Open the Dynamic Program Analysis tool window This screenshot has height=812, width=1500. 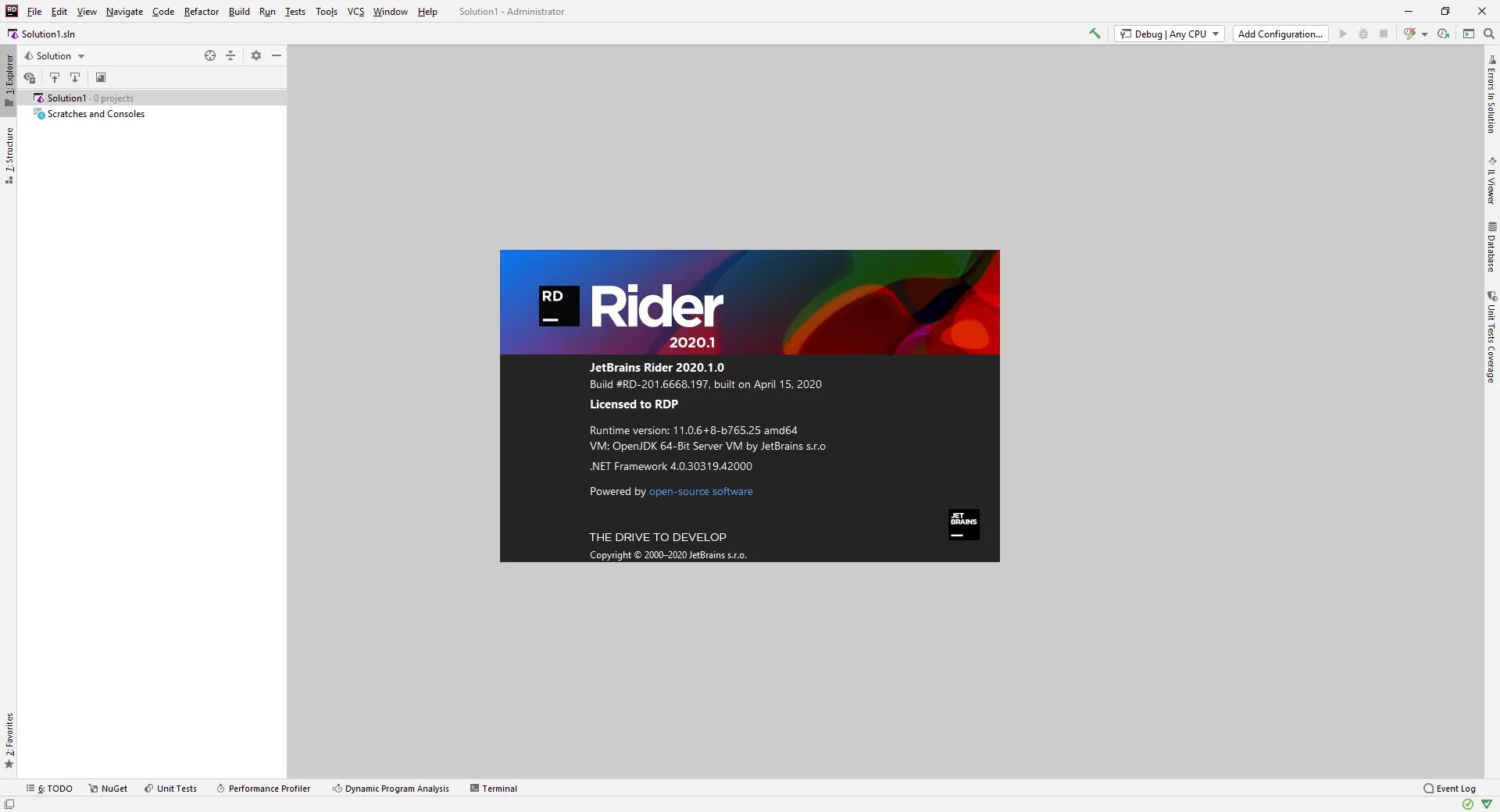pyautogui.click(x=391, y=789)
